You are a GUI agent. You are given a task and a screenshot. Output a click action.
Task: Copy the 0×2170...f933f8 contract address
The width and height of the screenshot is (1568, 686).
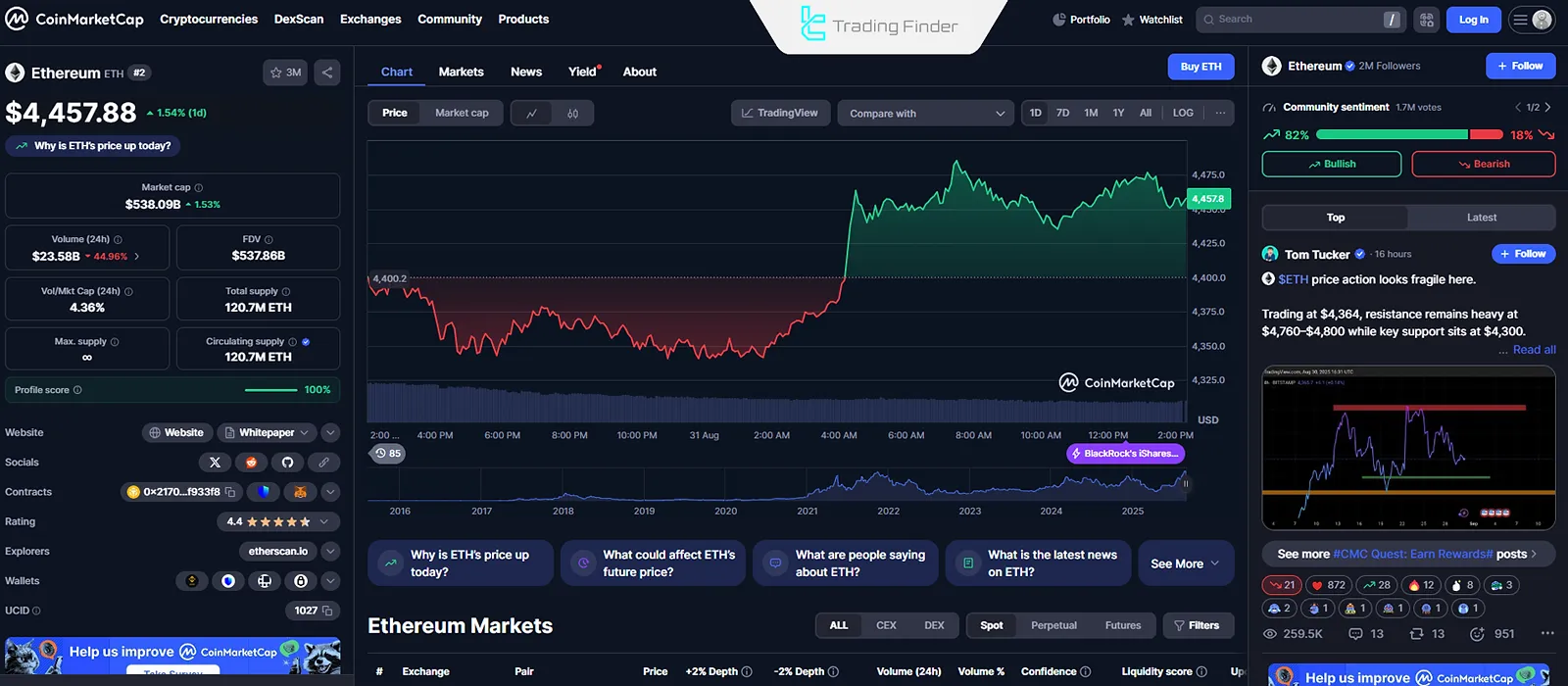pos(230,492)
